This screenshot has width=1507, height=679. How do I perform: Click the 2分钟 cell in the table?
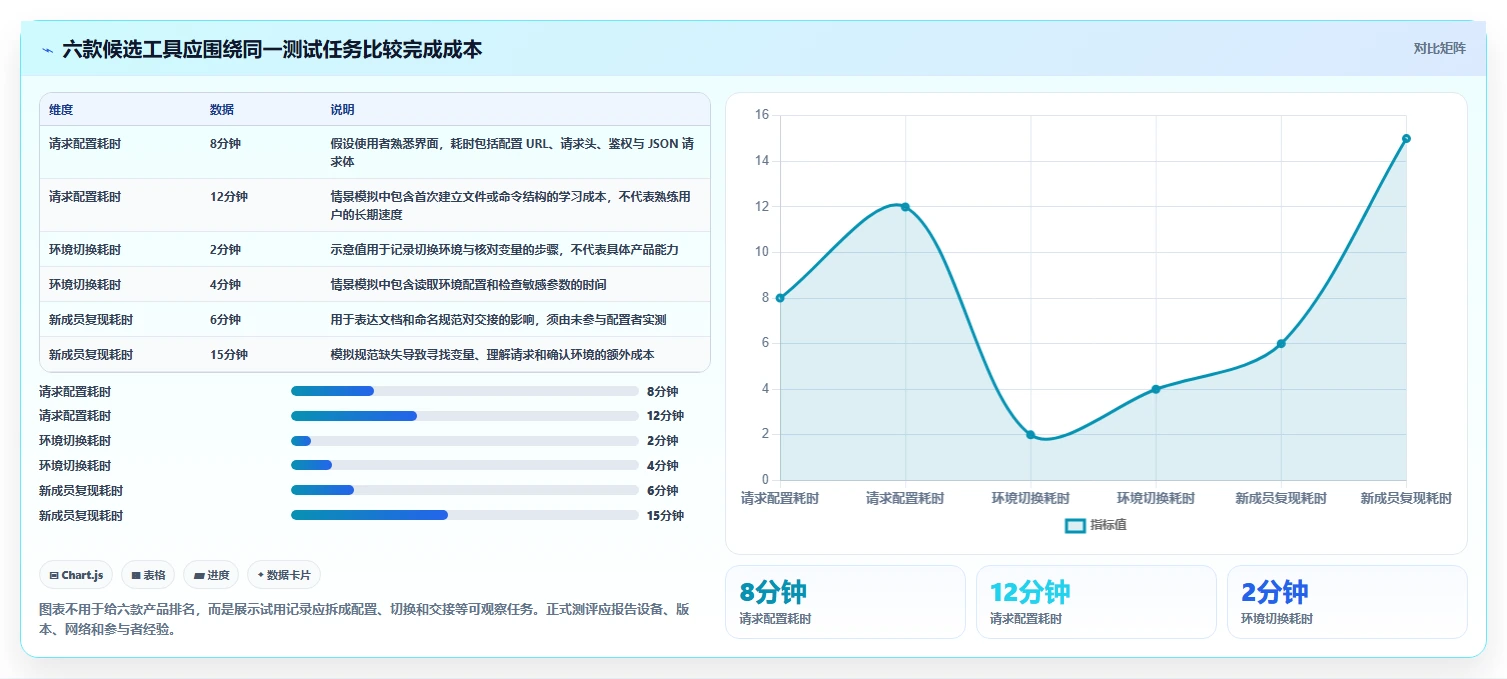point(225,250)
